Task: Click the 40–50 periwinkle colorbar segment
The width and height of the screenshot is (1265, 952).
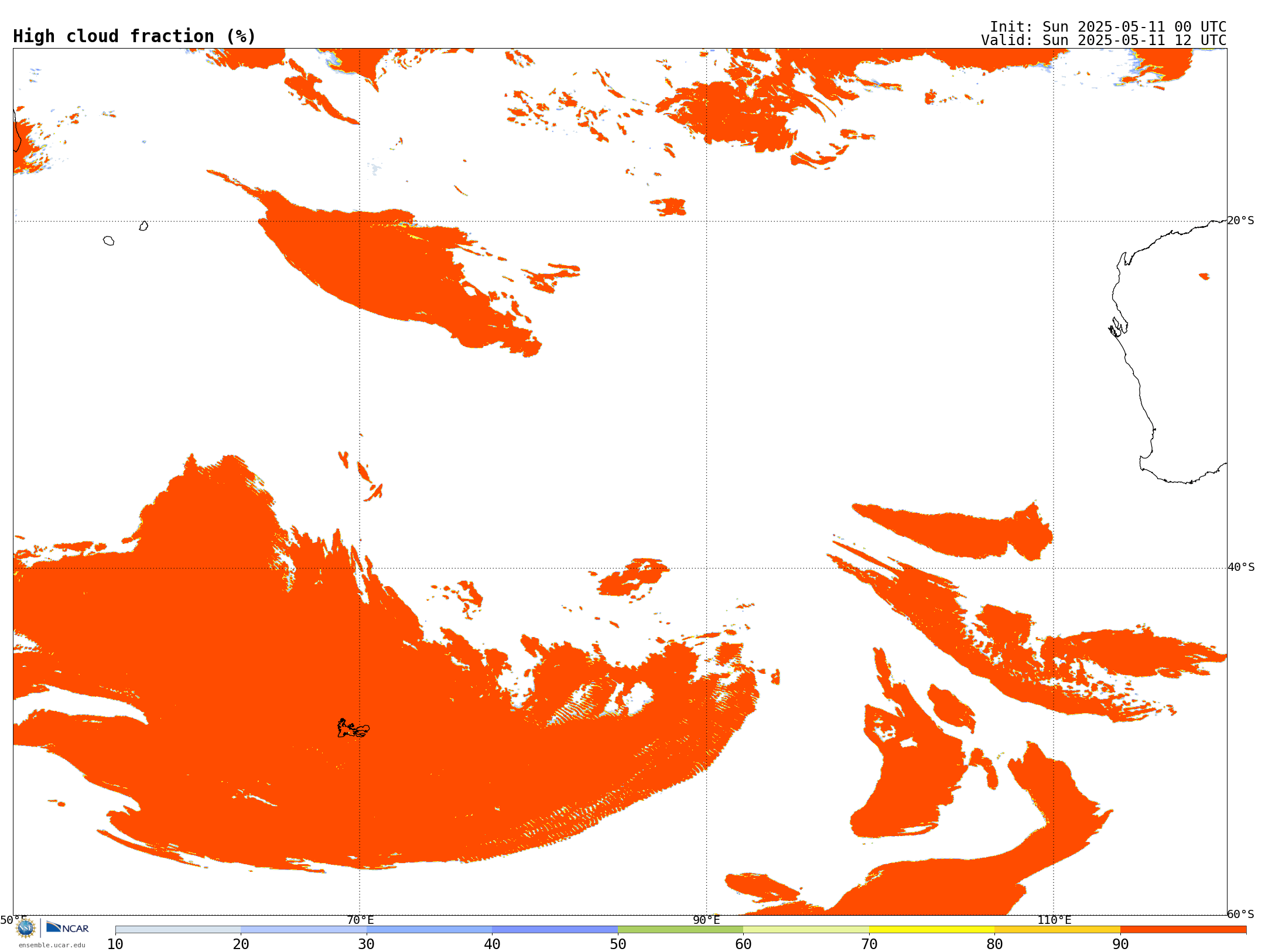Action: pyautogui.click(x=555, y=930)
